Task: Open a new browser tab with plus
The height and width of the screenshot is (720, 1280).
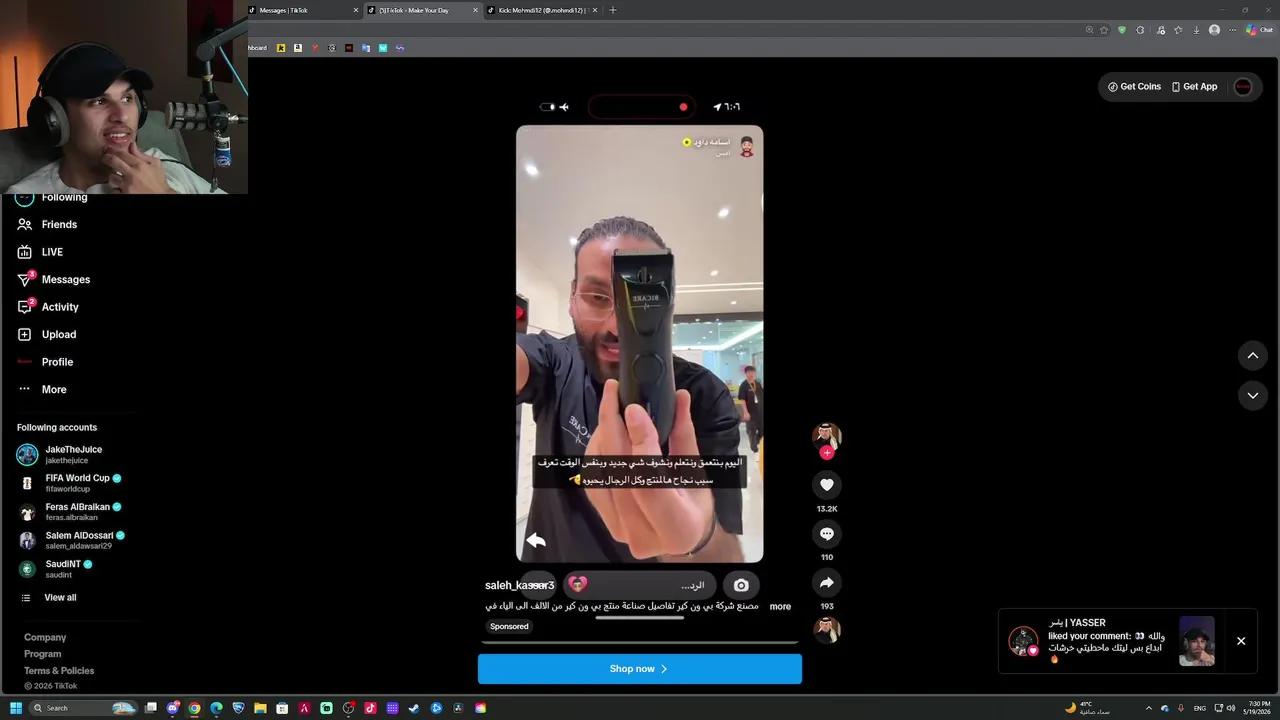Action: [x=613, y=10]
